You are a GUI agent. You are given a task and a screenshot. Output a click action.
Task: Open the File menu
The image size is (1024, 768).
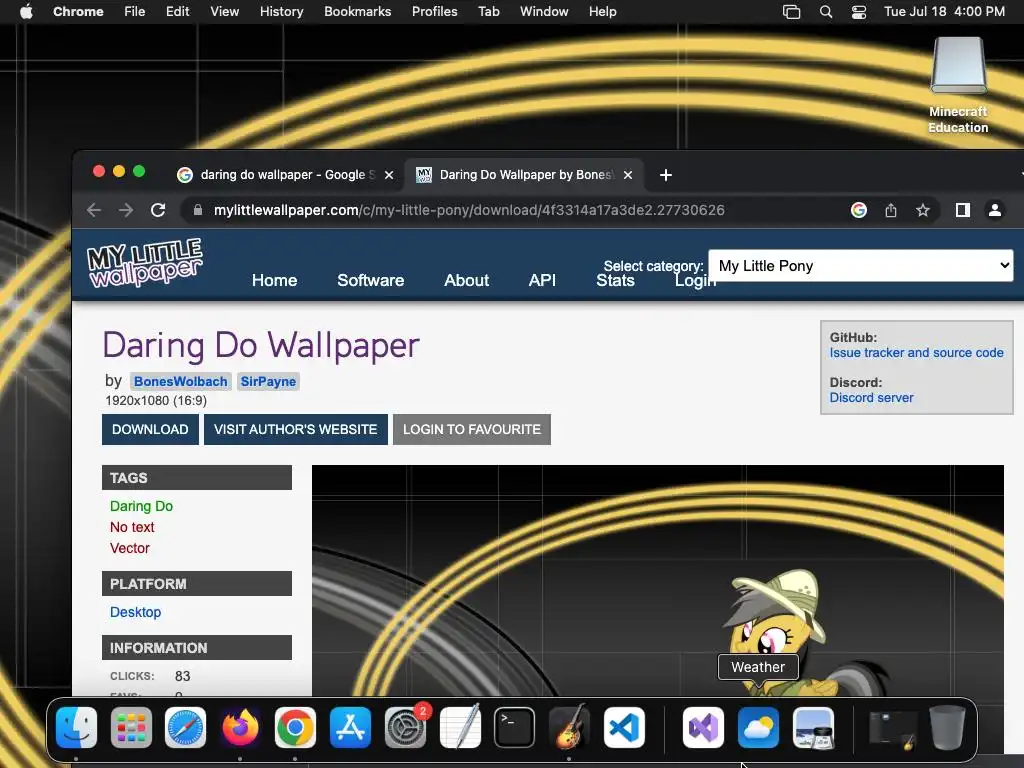(135, 12)
